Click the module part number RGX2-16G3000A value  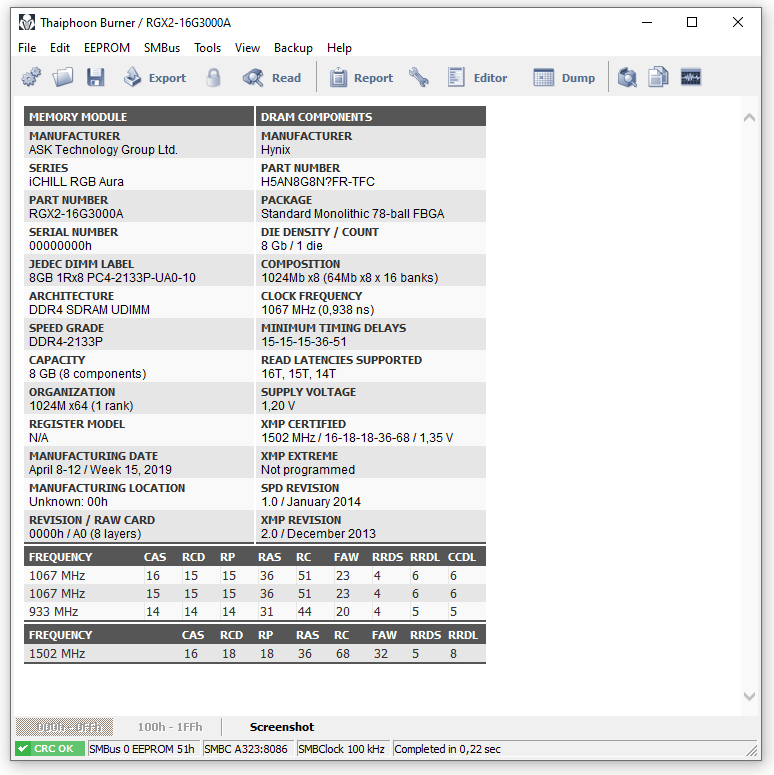pyautogui.click(x=76, y=214)
